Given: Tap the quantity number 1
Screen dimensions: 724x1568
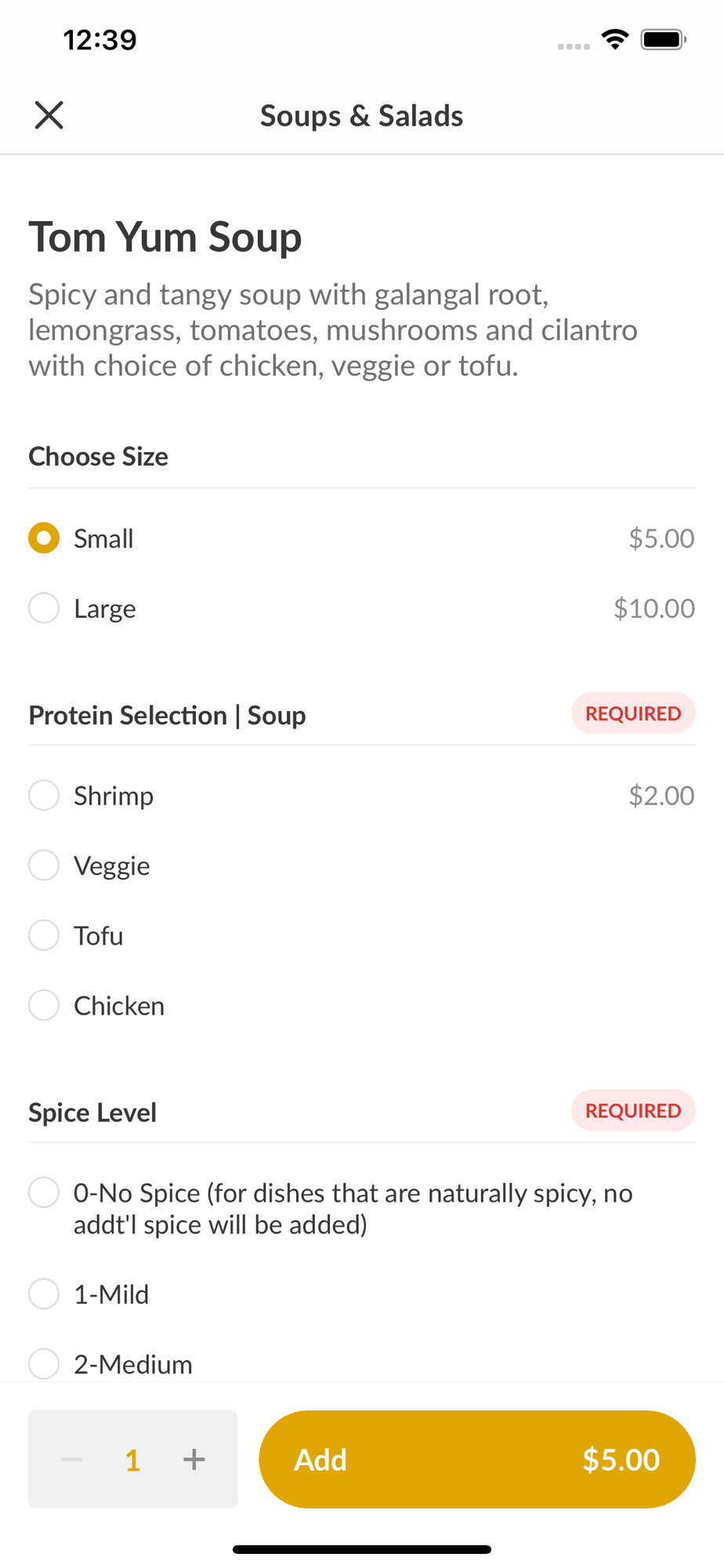Looking at the screenshot, I should click(x=132, y=1460).
